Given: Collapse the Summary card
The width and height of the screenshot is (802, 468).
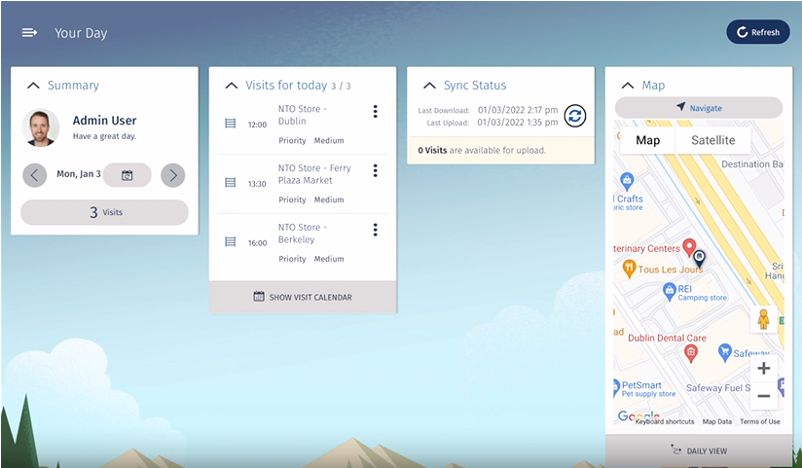Looking at the screenshot, I should (33, 86).
